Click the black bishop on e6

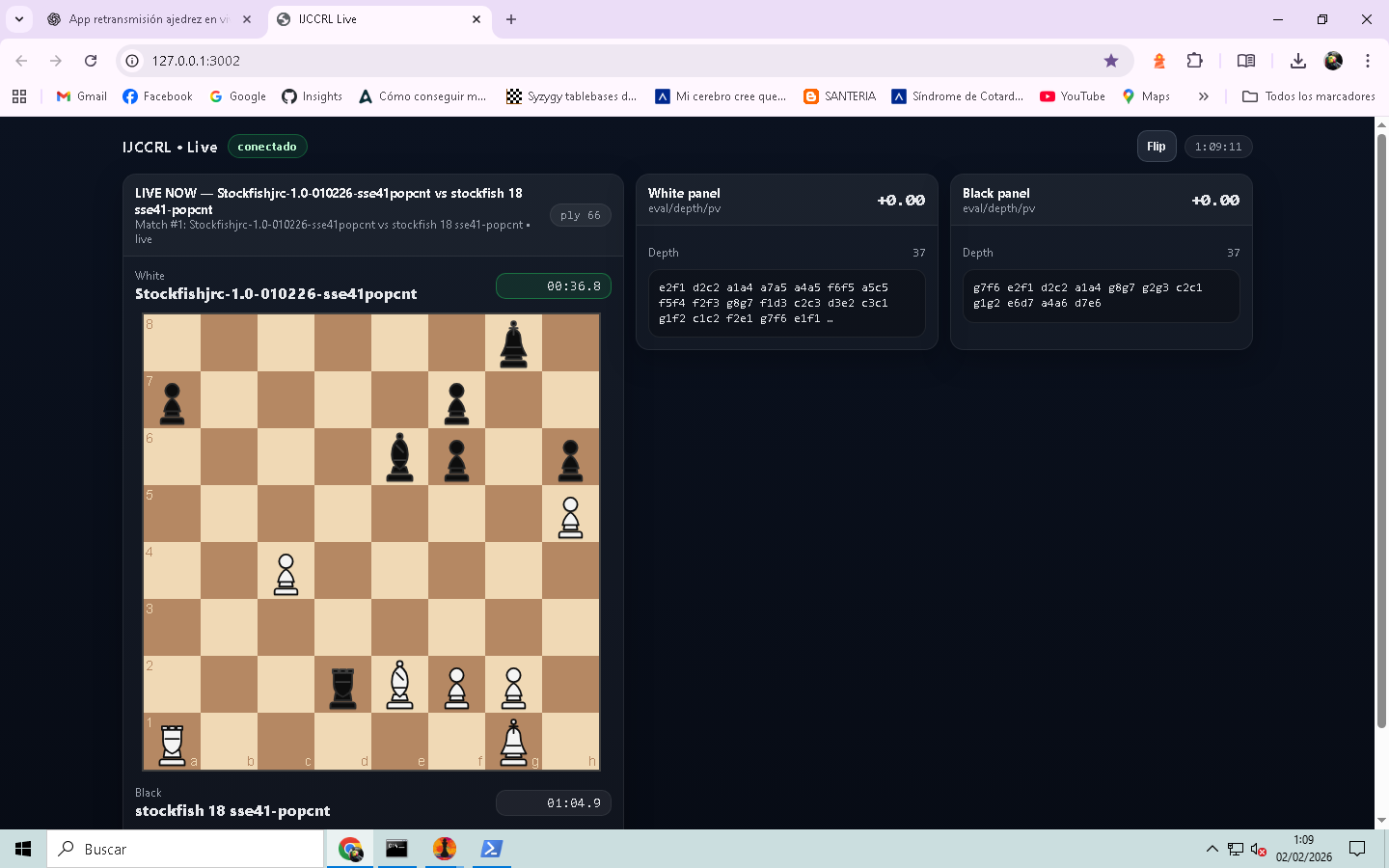(399, 458)
